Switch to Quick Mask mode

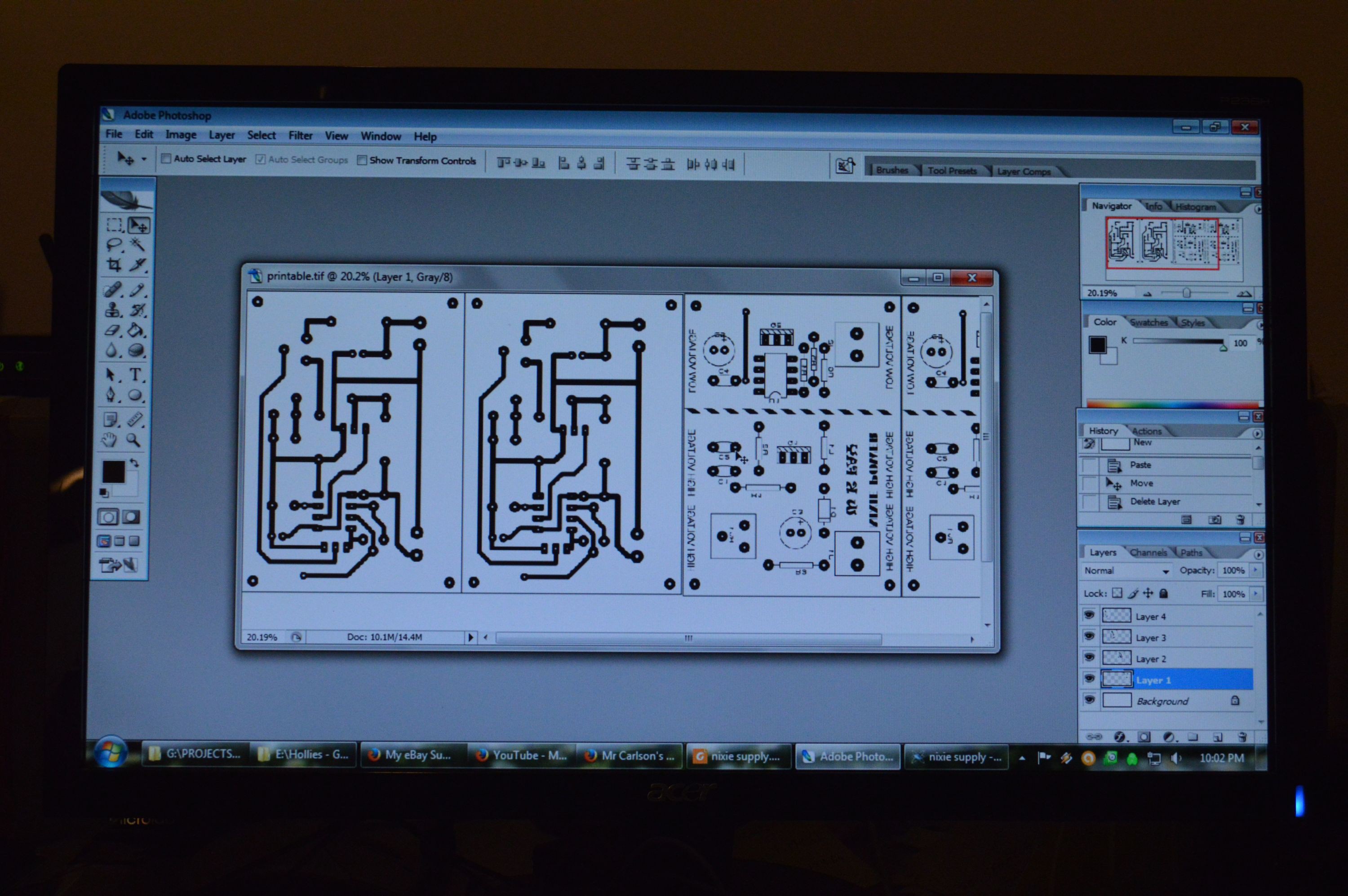[131, 517]
